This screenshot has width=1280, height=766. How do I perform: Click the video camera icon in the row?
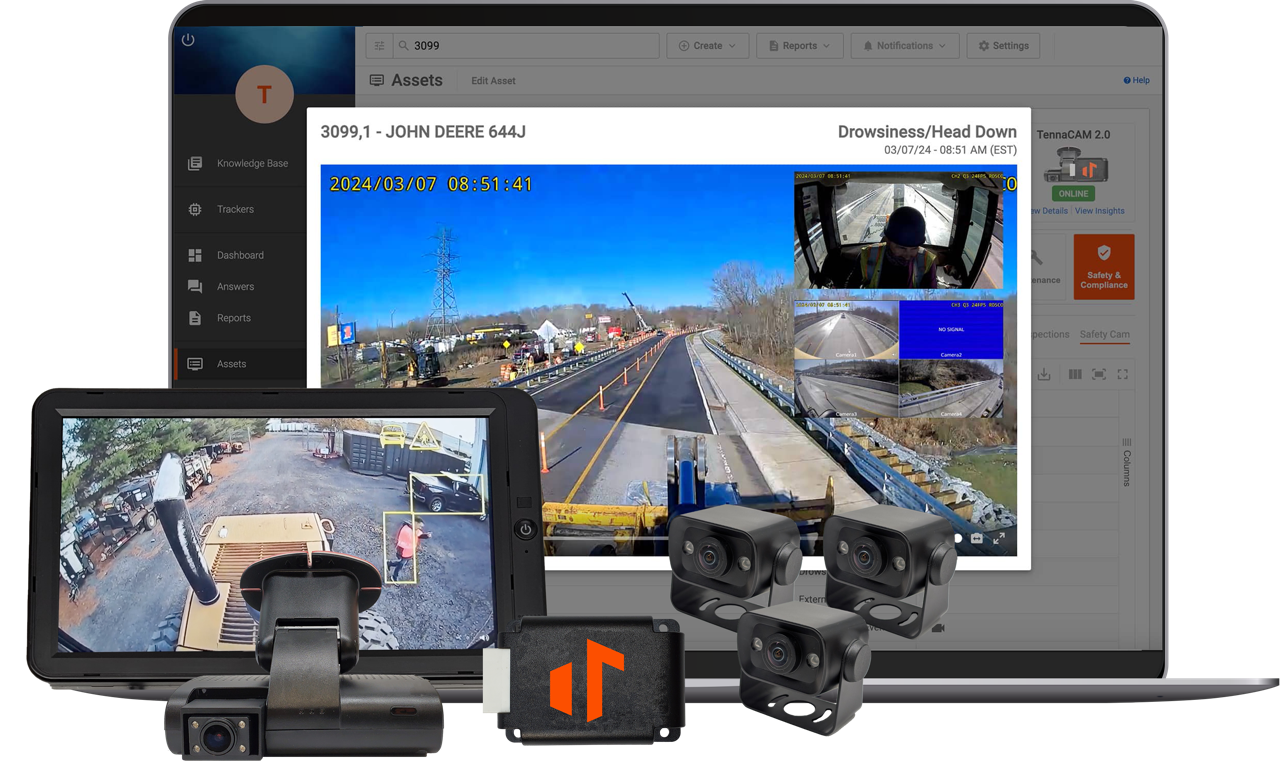938,628
